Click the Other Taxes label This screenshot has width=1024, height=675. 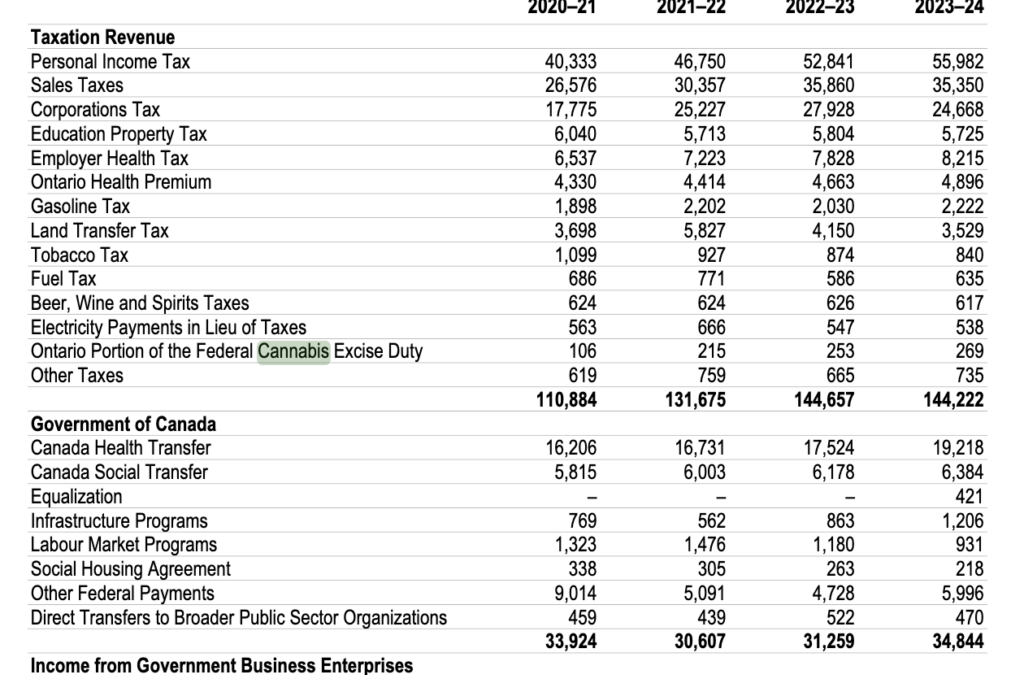click(x=77, y=375)
